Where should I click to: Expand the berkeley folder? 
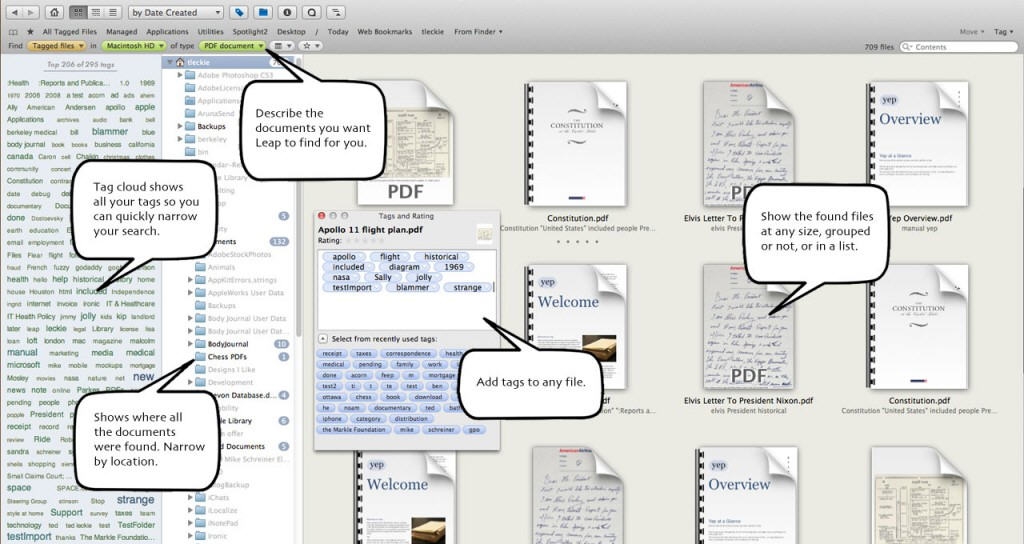click(x=180, y=139)
